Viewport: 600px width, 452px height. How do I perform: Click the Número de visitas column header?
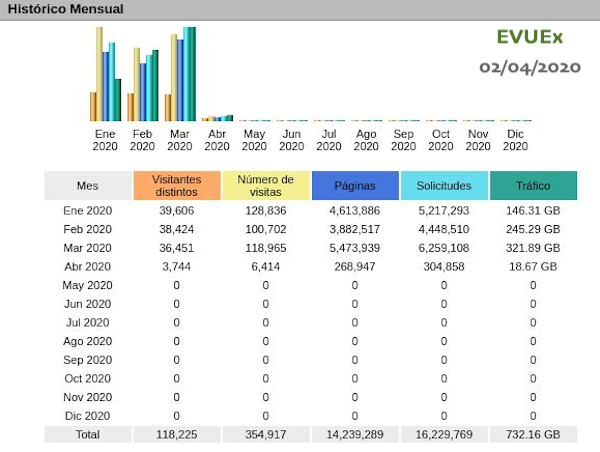[266, 186]
